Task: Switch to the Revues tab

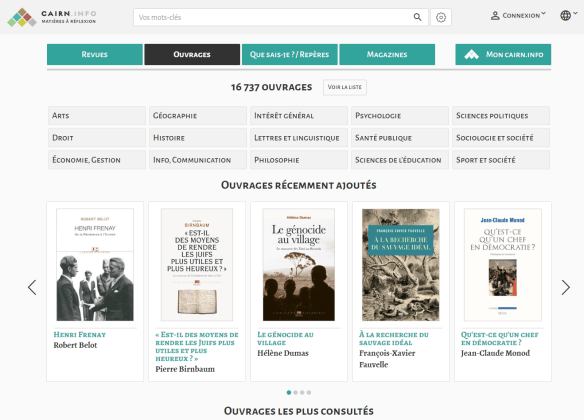Action: (95, 54)
